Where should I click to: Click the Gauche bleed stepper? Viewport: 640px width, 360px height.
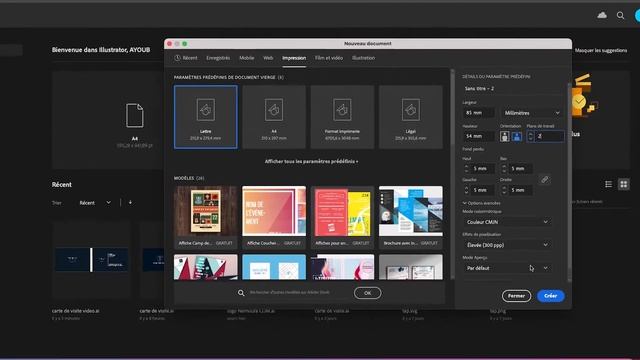coord(467,190)
